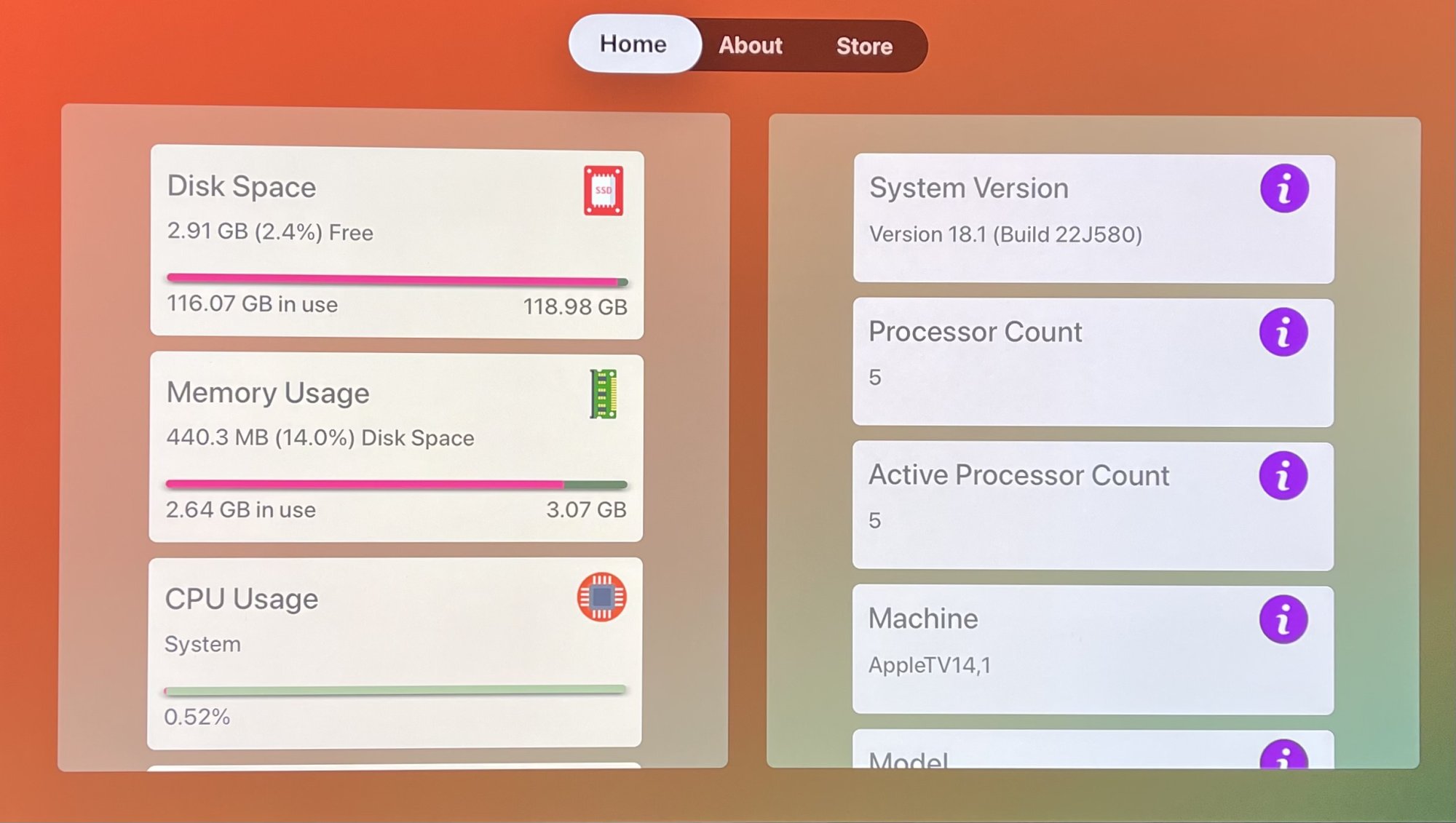Open the About tab
1456x823 pixels.
[751, 46]
